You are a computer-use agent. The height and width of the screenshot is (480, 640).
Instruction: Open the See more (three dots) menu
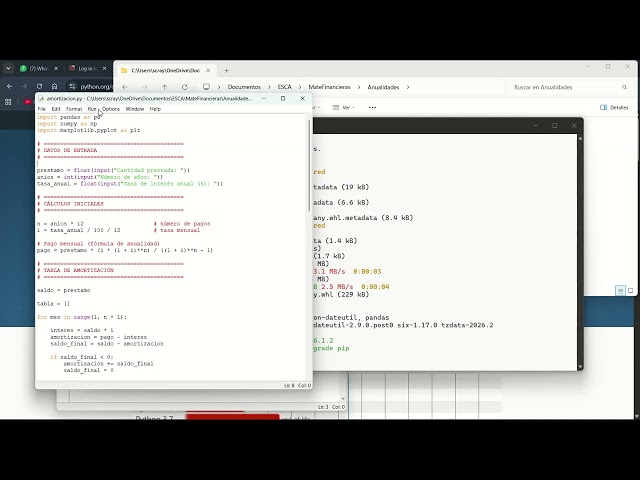(x=372, y=108)
